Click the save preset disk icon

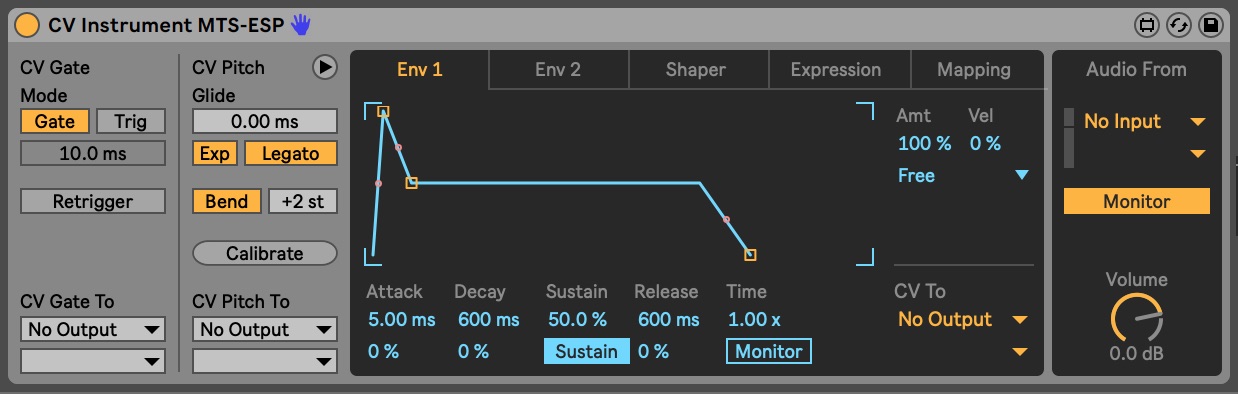[1210, 25]
